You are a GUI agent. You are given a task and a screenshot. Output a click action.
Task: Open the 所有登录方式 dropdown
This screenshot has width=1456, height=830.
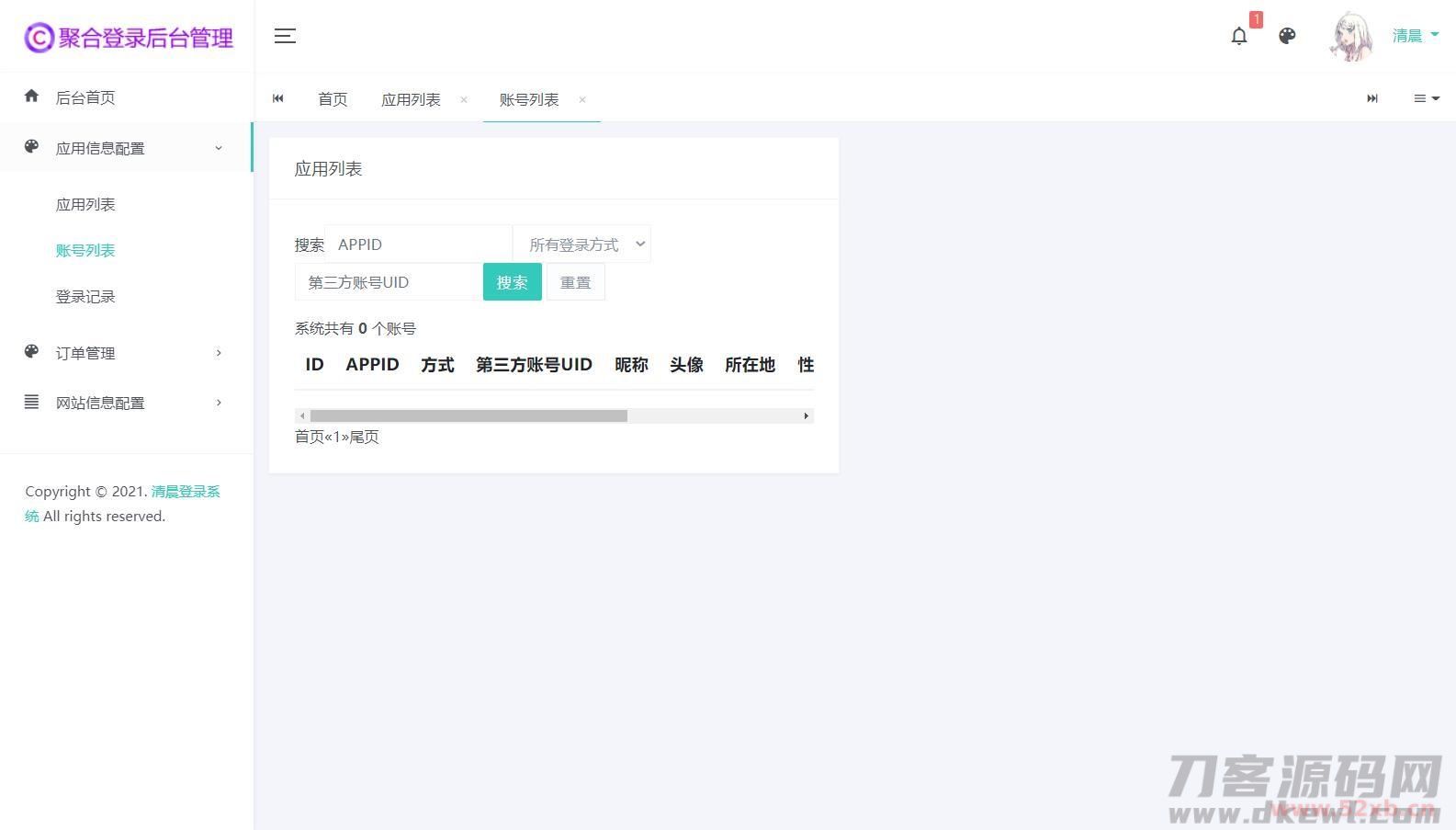click(581, 244)
